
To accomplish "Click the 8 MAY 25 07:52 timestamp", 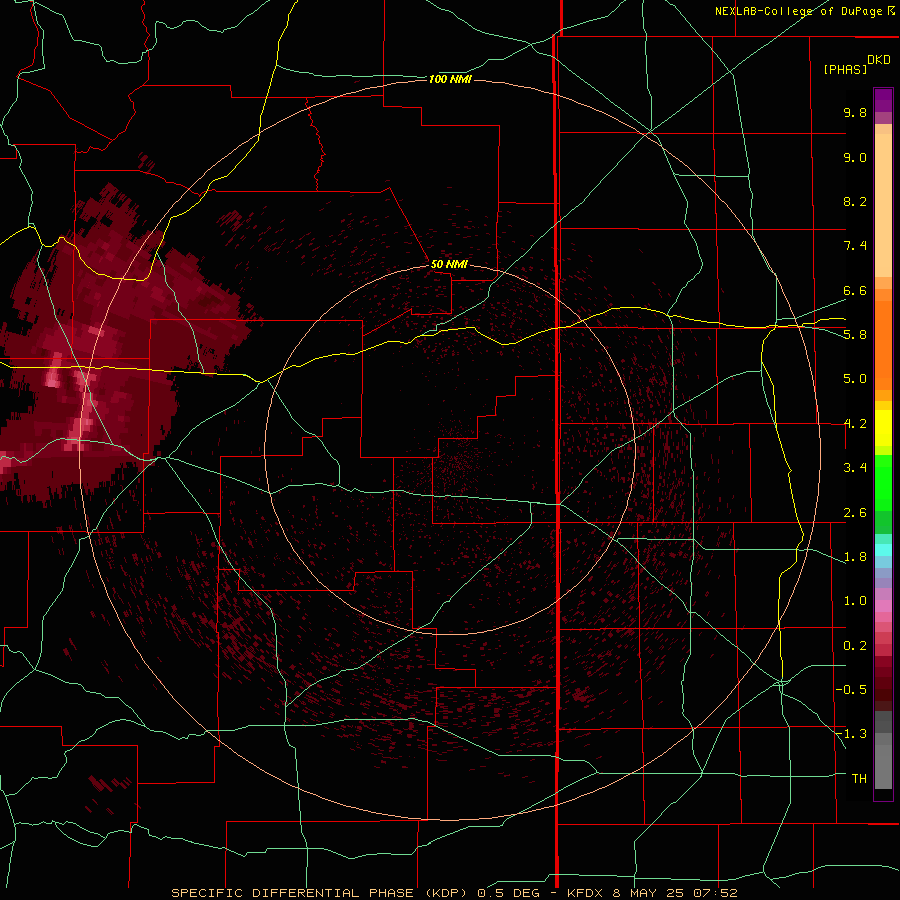I will (675, 893).
